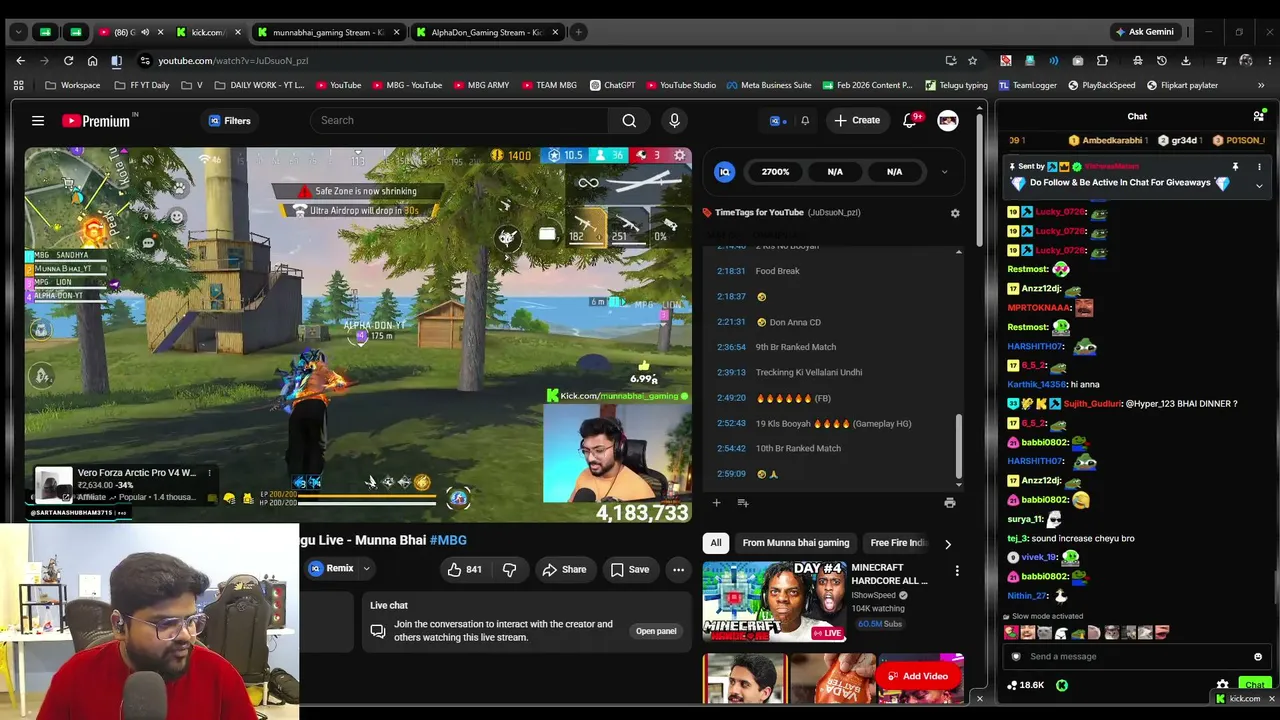1280x720 pixels.
Task: Select the All category chip
Action: 716,543
